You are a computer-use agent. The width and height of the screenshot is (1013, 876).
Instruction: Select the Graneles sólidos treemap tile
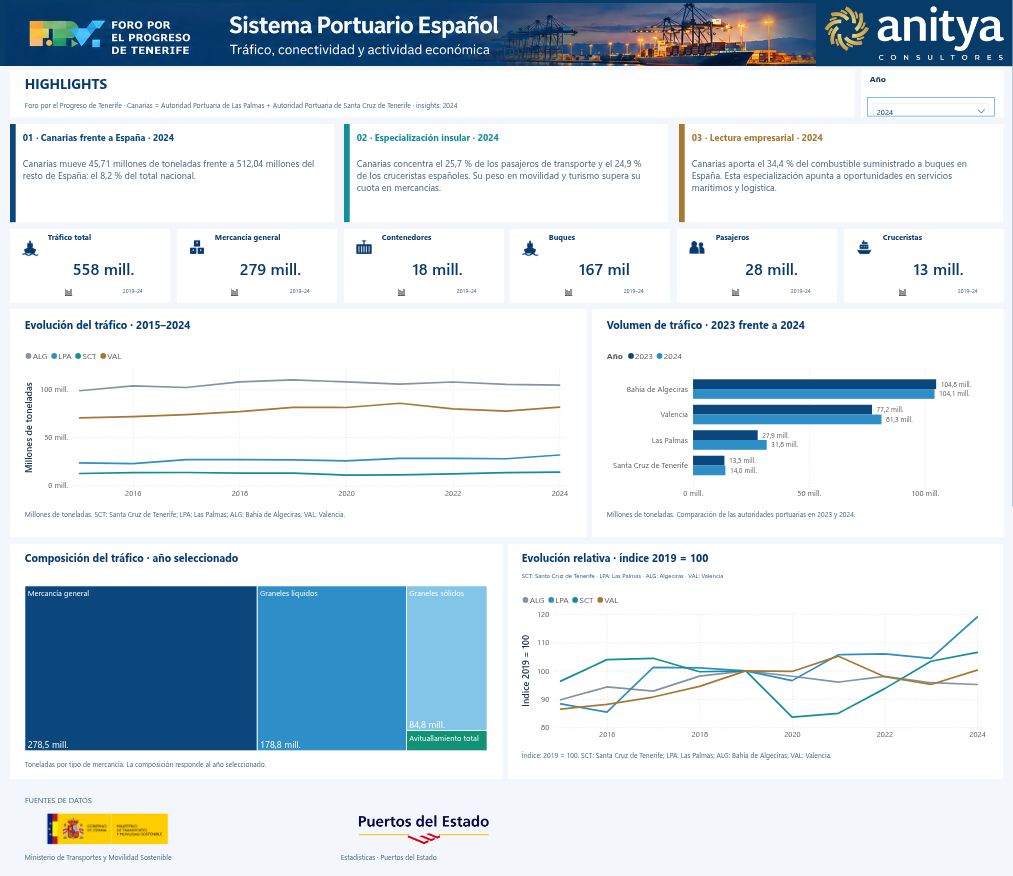tap(447, 658)
